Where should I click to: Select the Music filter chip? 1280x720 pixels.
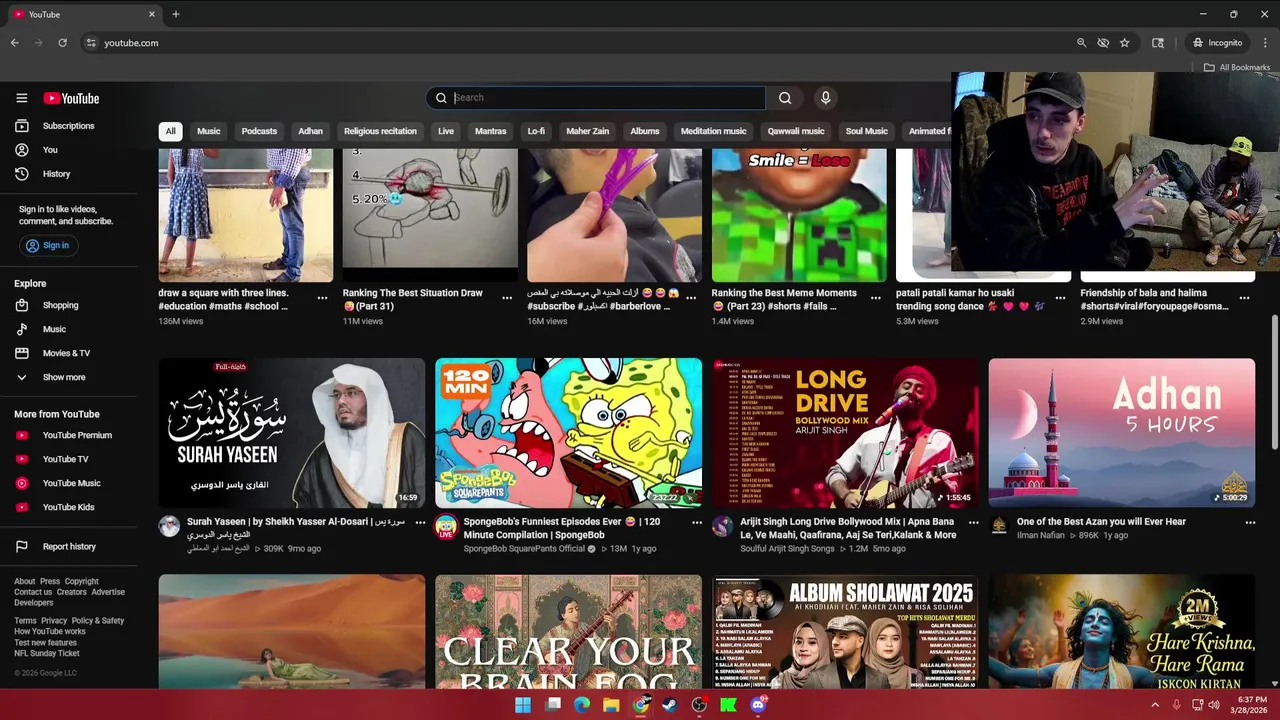click(208, 131)
